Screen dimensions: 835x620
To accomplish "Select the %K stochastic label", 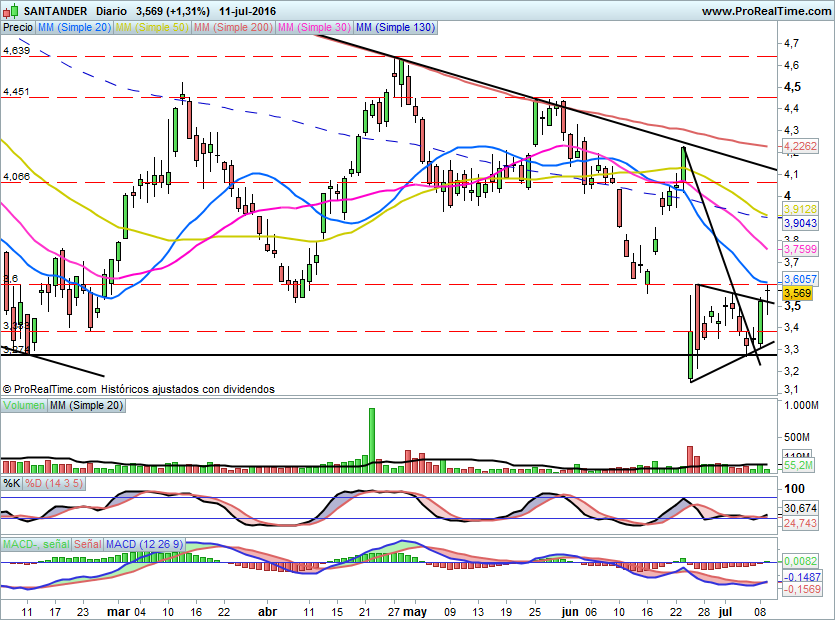I will coord(12,483).
